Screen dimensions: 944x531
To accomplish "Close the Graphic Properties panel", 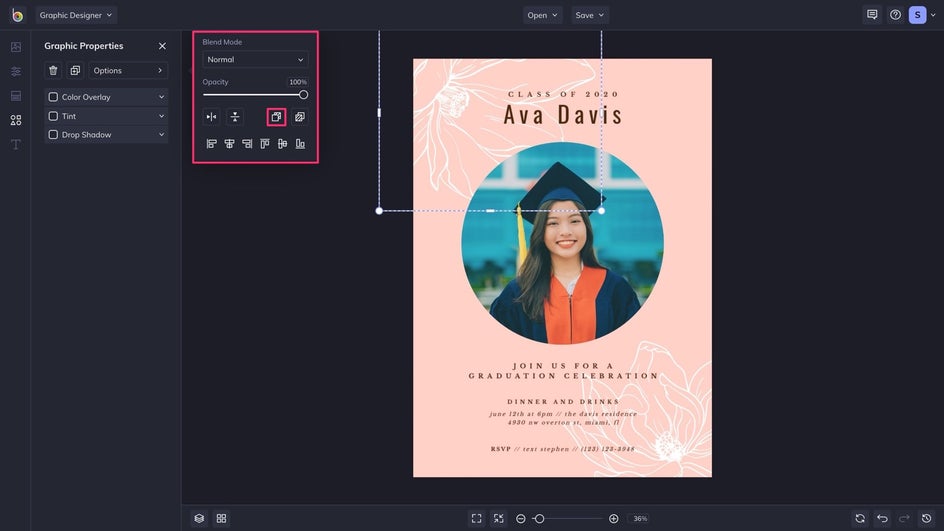I will coord(162,46).
